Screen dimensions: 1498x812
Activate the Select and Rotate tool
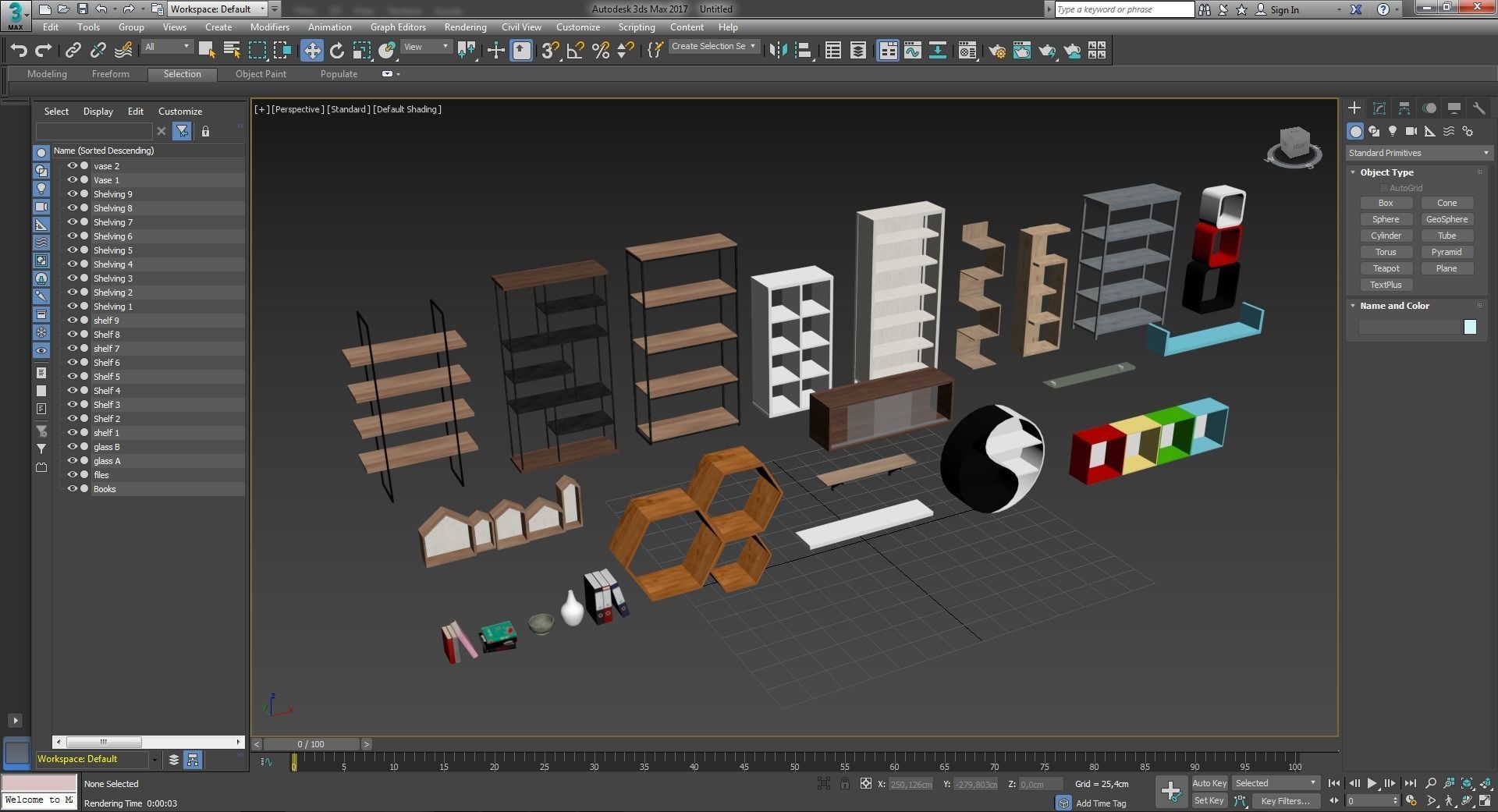[337, 51]
